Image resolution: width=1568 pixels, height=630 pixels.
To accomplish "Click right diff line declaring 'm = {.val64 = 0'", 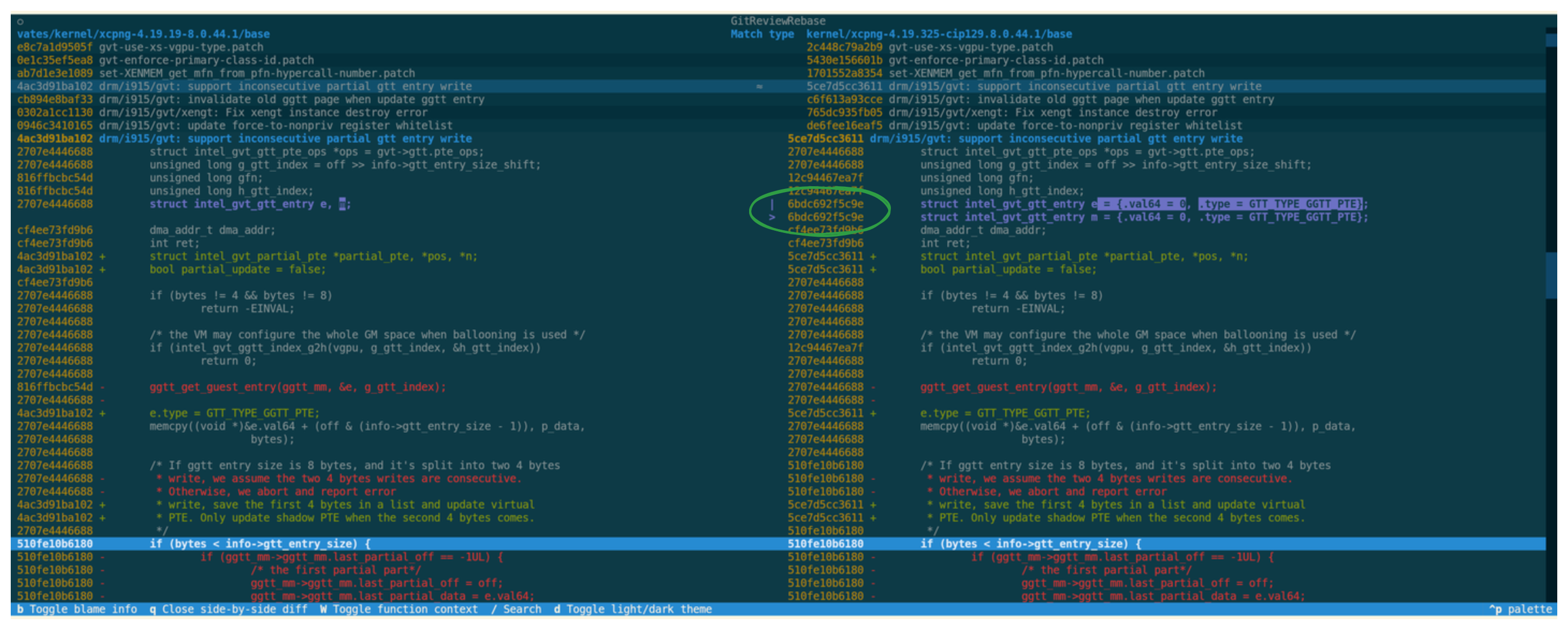I will [1144, 217].
